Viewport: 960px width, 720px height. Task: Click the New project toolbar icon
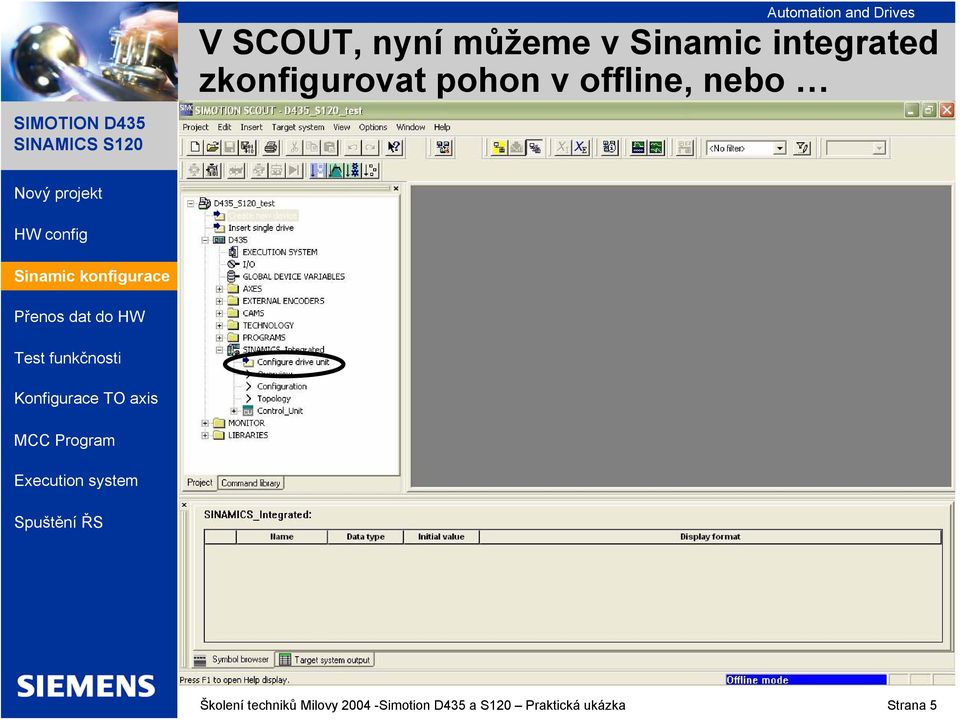click(195, 147)
